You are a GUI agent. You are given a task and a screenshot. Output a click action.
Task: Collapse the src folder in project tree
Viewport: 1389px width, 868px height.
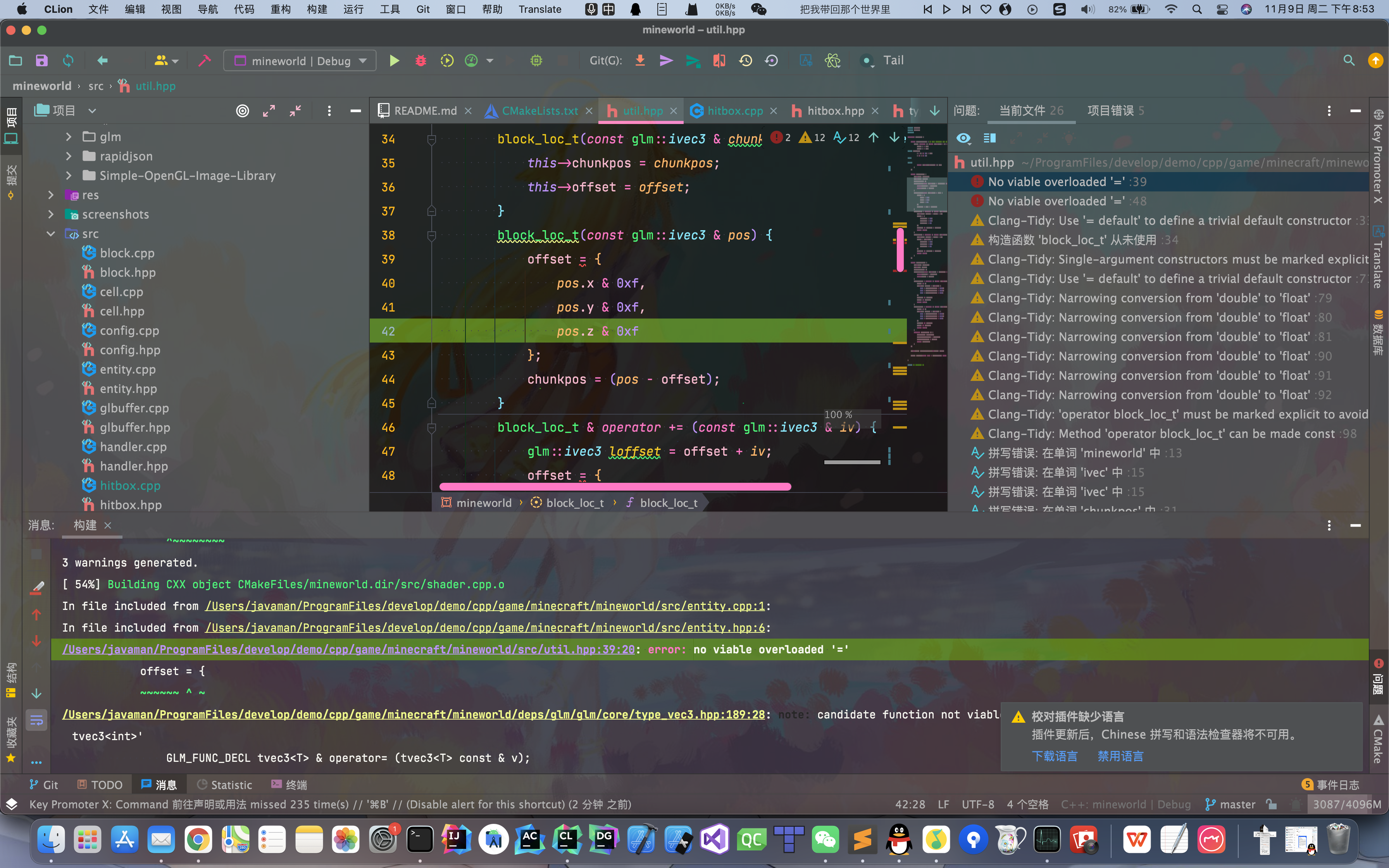click(51, 234)
